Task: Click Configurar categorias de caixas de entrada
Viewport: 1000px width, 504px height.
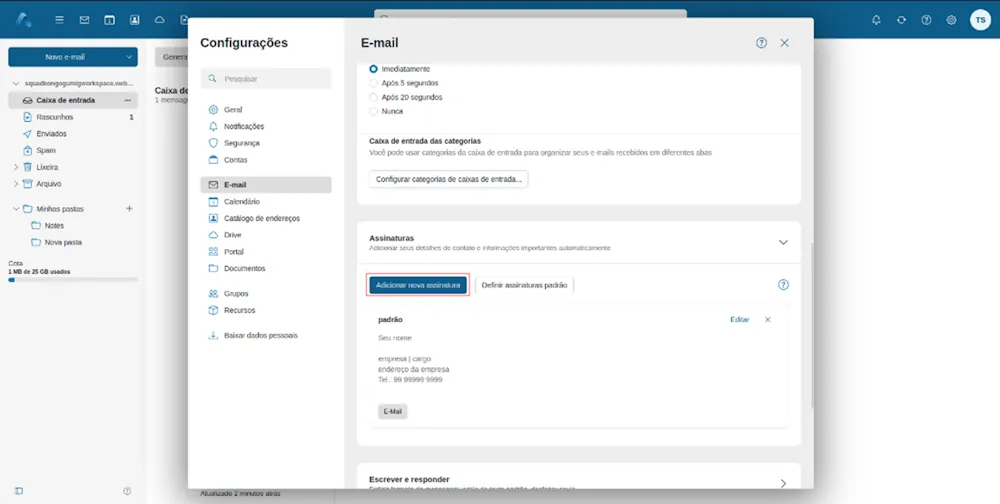Action: (x=448, y=179)
